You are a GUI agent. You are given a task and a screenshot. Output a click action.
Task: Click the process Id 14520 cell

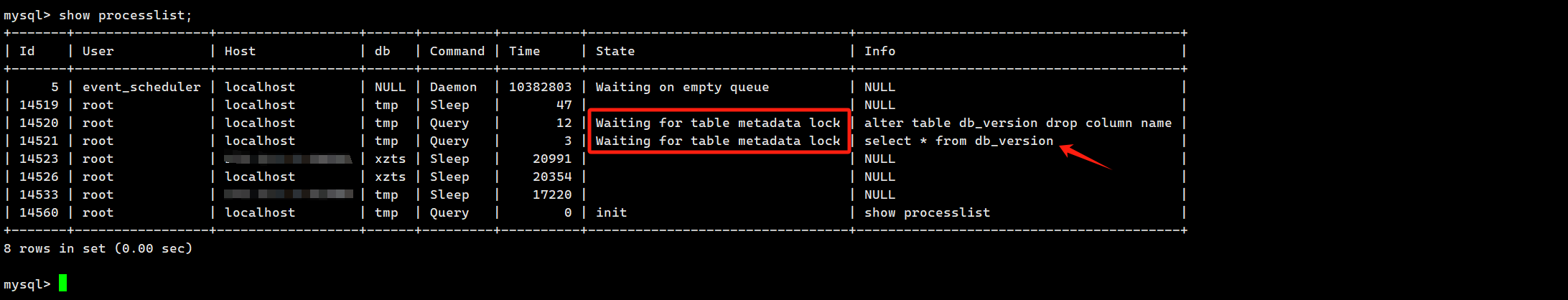tap(39, 123)
